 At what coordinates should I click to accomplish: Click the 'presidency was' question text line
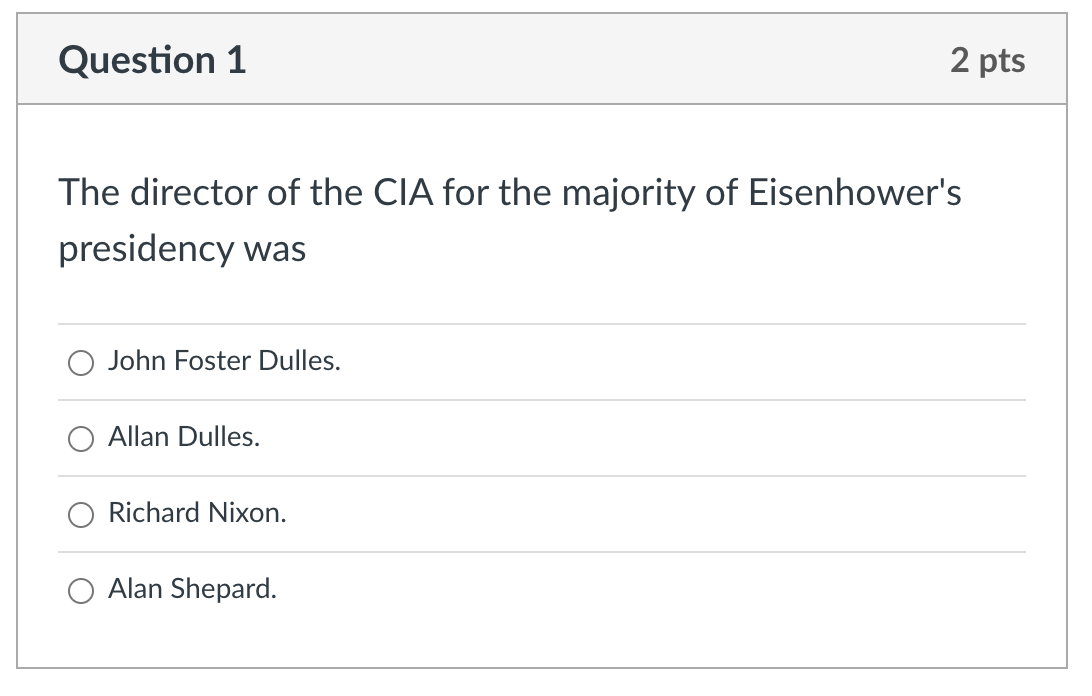tap(182, 249)
